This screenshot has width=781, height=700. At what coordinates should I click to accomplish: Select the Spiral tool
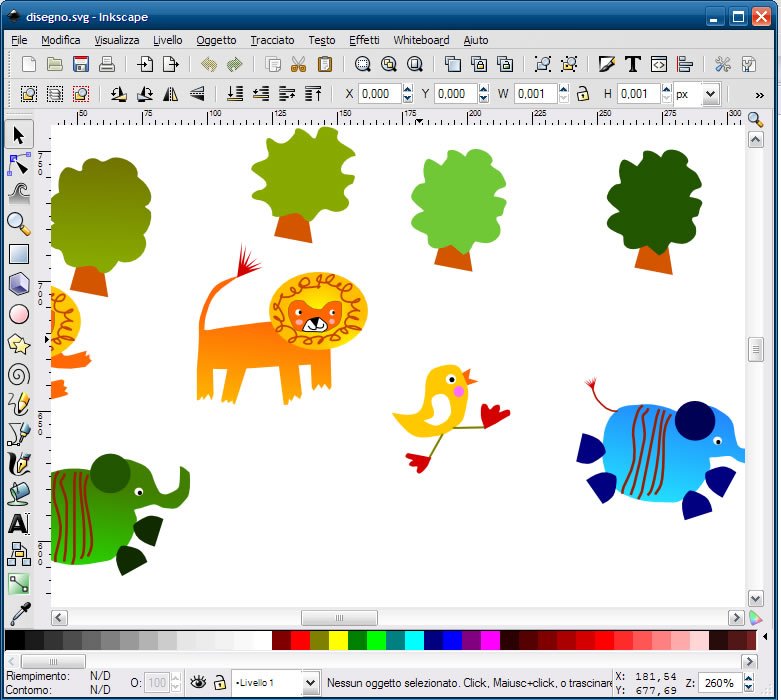coord(18,375)
